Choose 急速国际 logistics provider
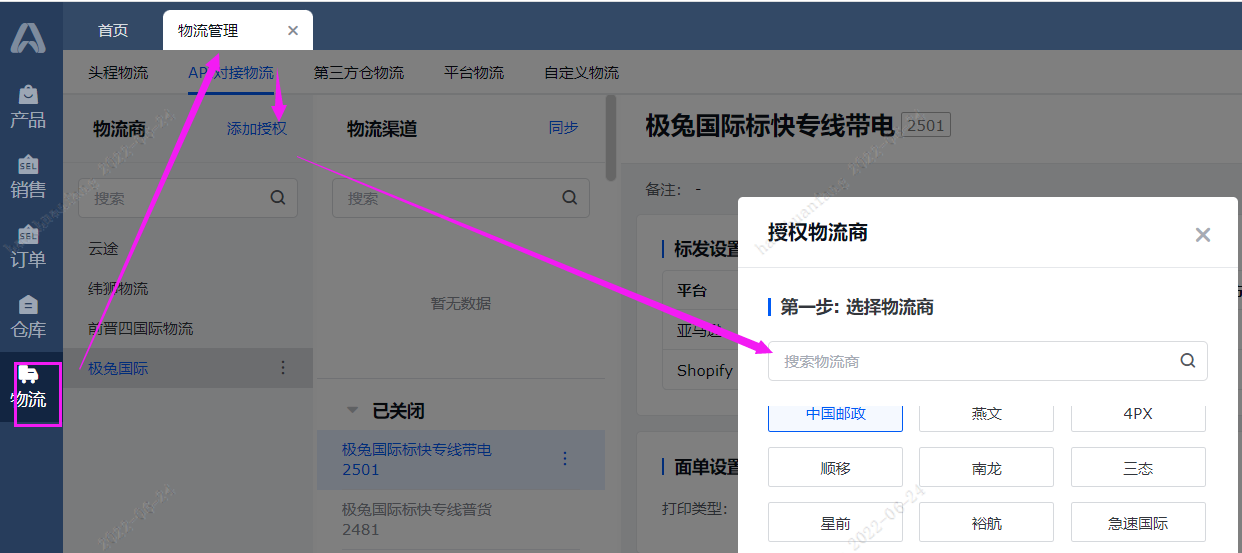The height and width of the screenshot is (553, 1242). click(x=1138, y=522)
